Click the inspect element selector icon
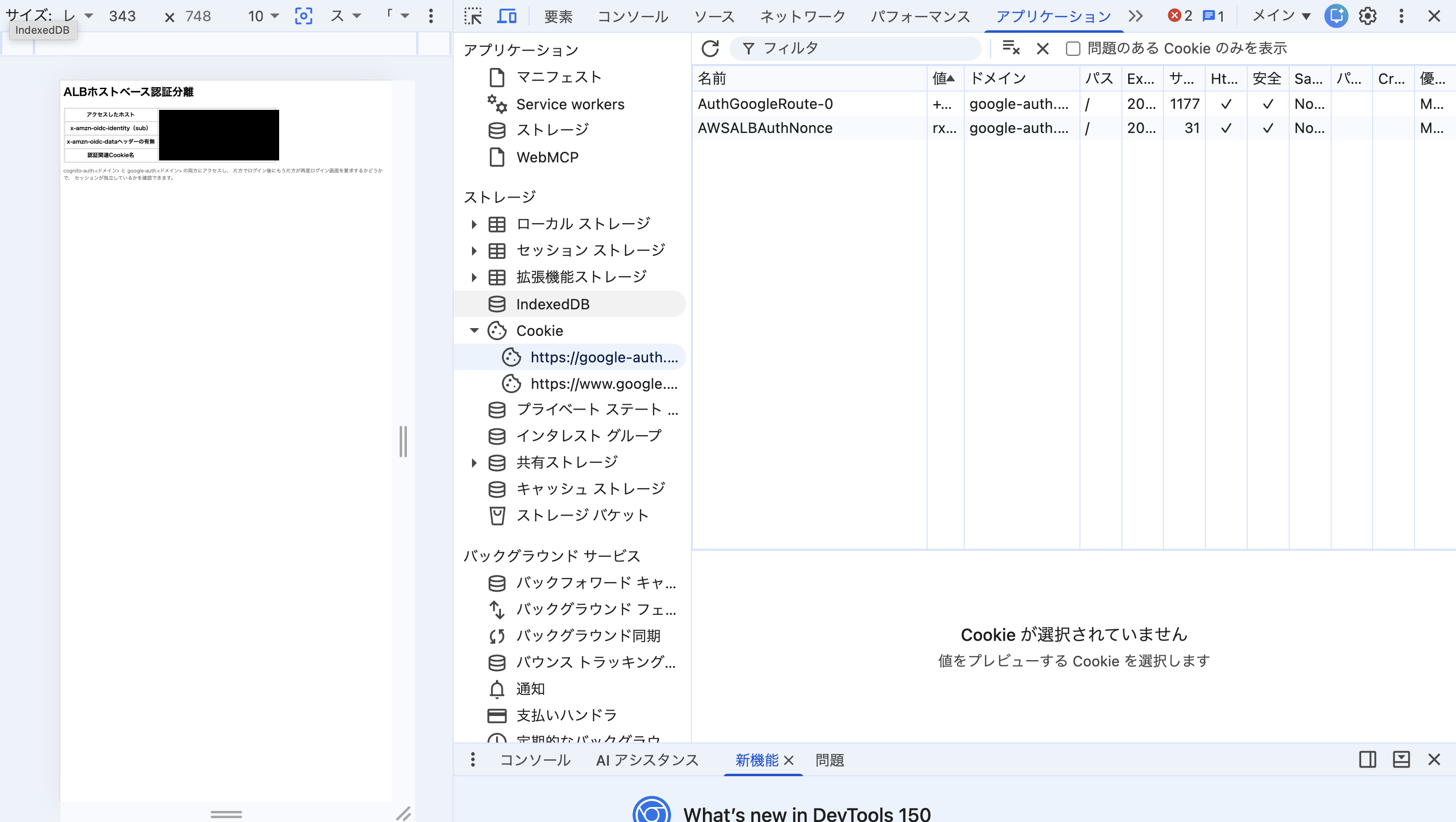Image resolution: width=1456 pixels, height=822 pixels. point(472,16)
